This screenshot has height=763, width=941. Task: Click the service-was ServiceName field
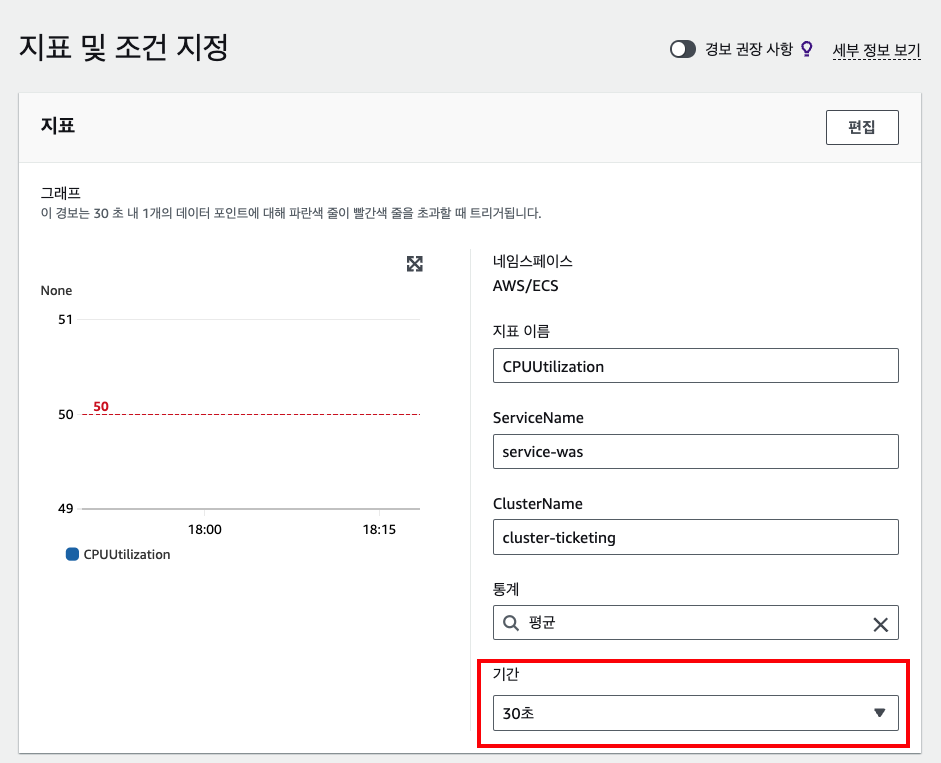click(x=696, y=451)
